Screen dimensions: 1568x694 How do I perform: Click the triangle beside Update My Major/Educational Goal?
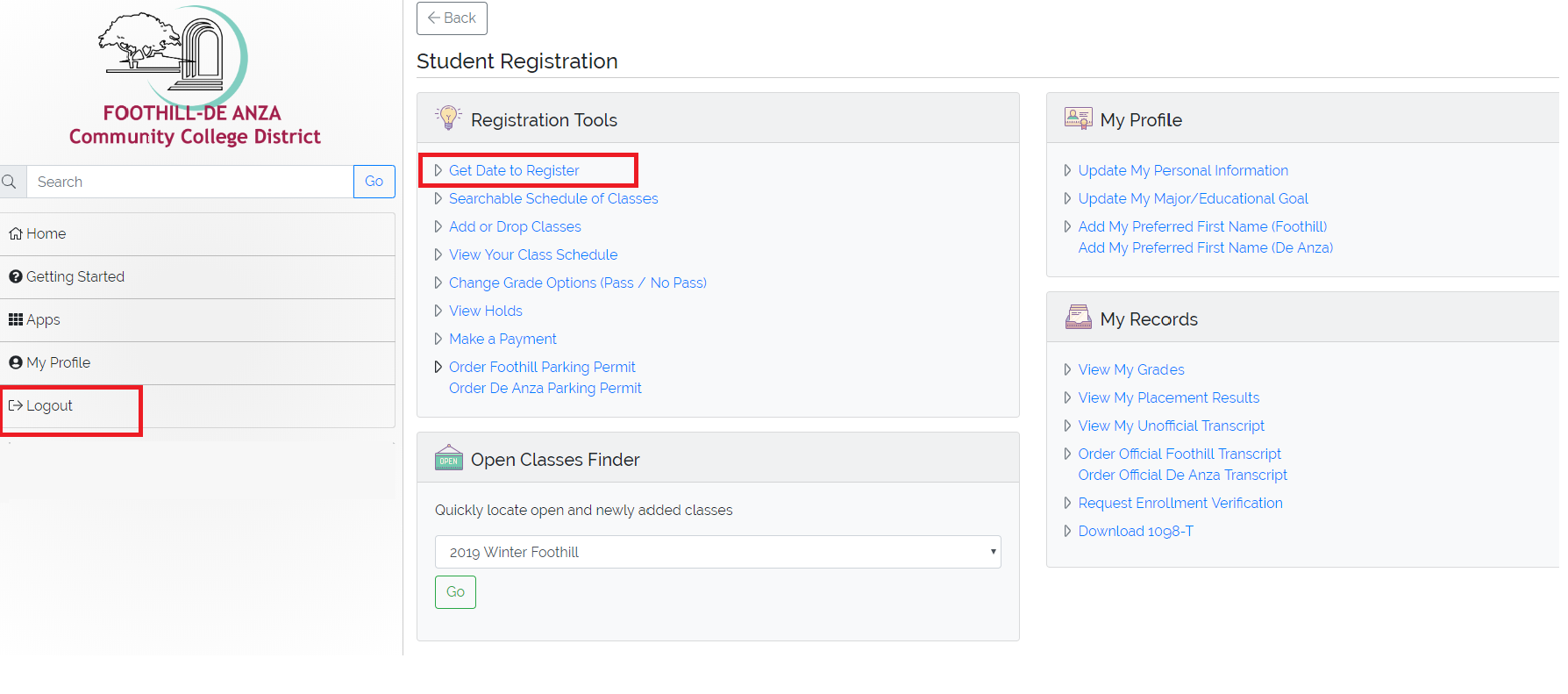tap(1067, 198)
